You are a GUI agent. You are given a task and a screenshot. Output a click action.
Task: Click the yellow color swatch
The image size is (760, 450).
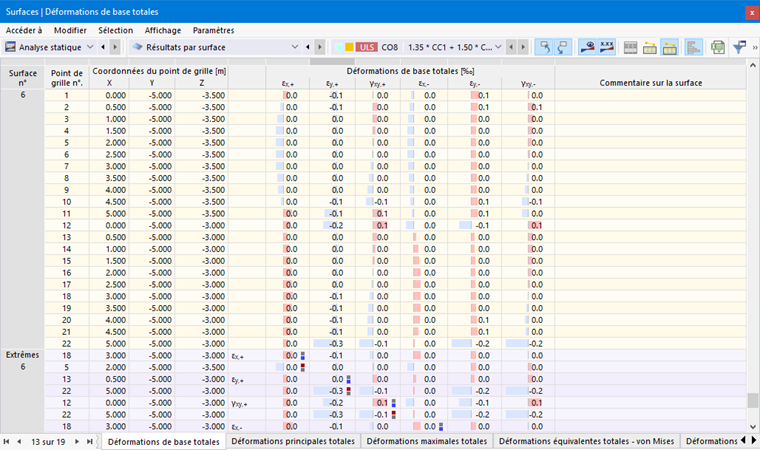349,47
